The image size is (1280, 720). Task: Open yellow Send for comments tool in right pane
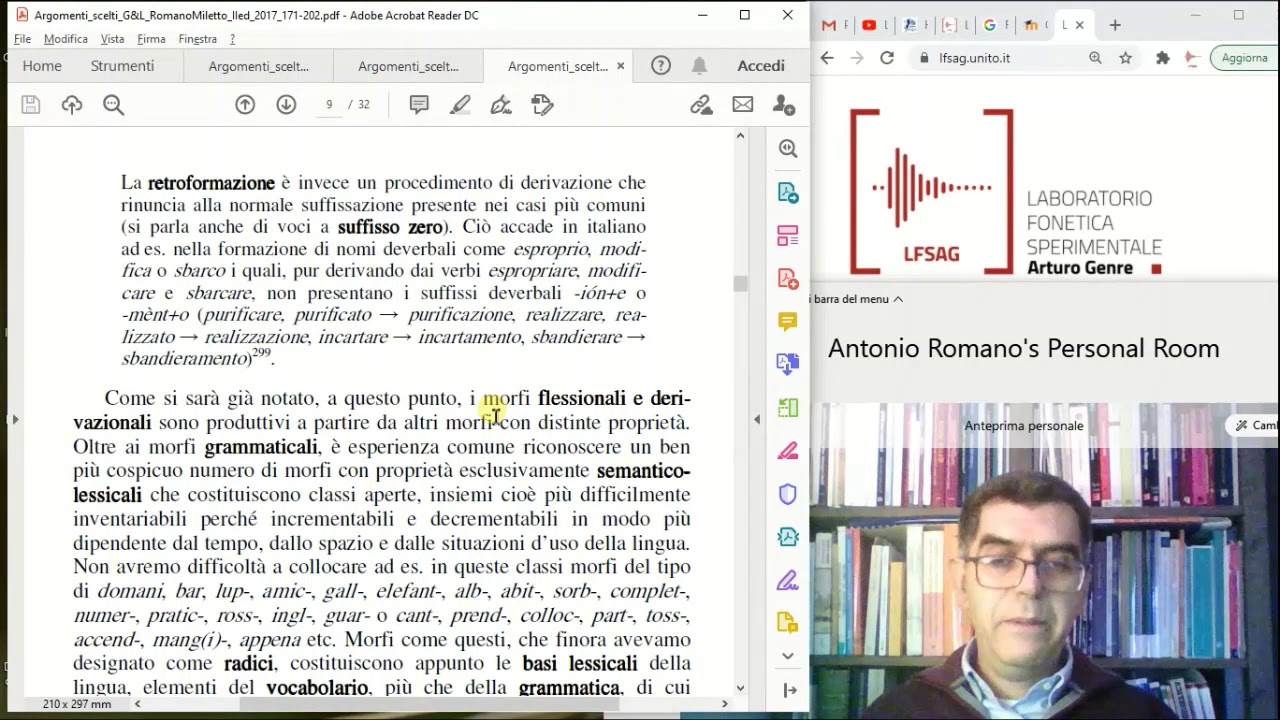point(788,623)
